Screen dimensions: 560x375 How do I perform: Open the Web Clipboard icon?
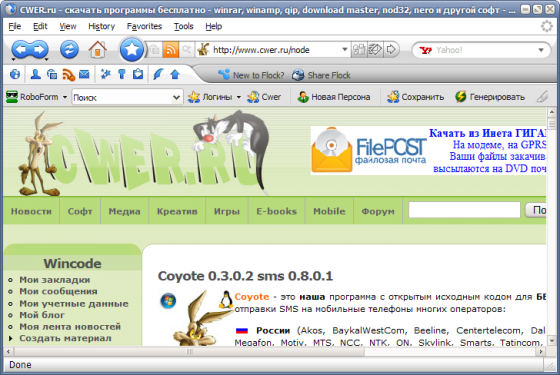(x=138, y=74)
